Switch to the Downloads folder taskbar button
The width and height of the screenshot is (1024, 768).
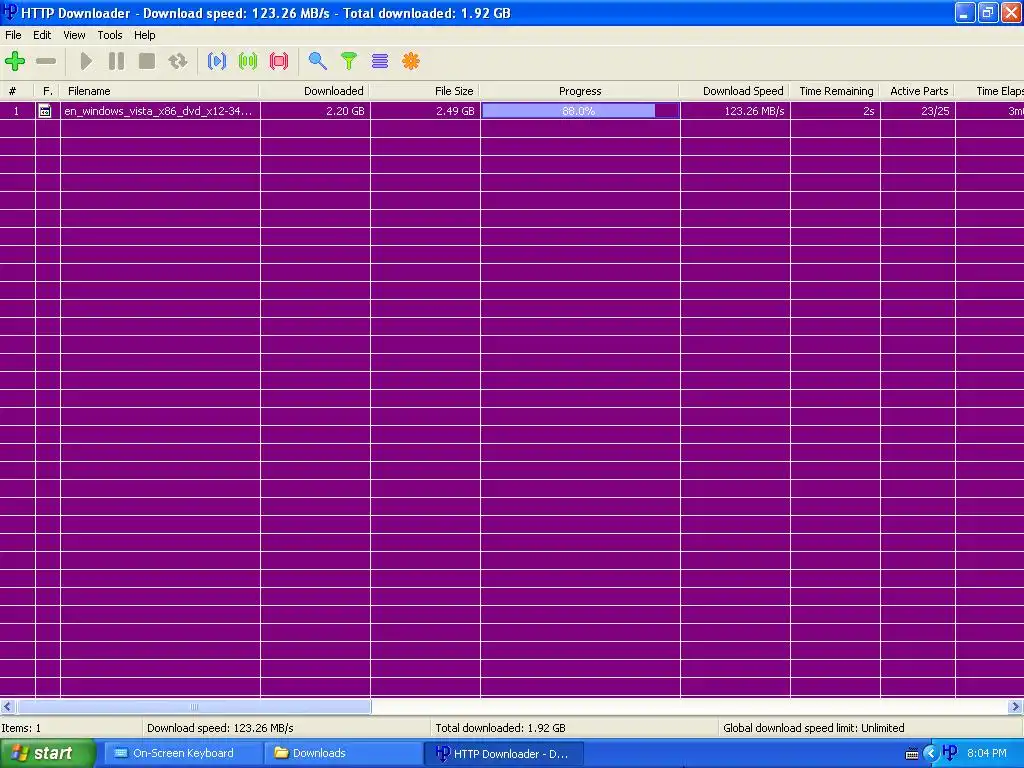(x=344, y=753)
